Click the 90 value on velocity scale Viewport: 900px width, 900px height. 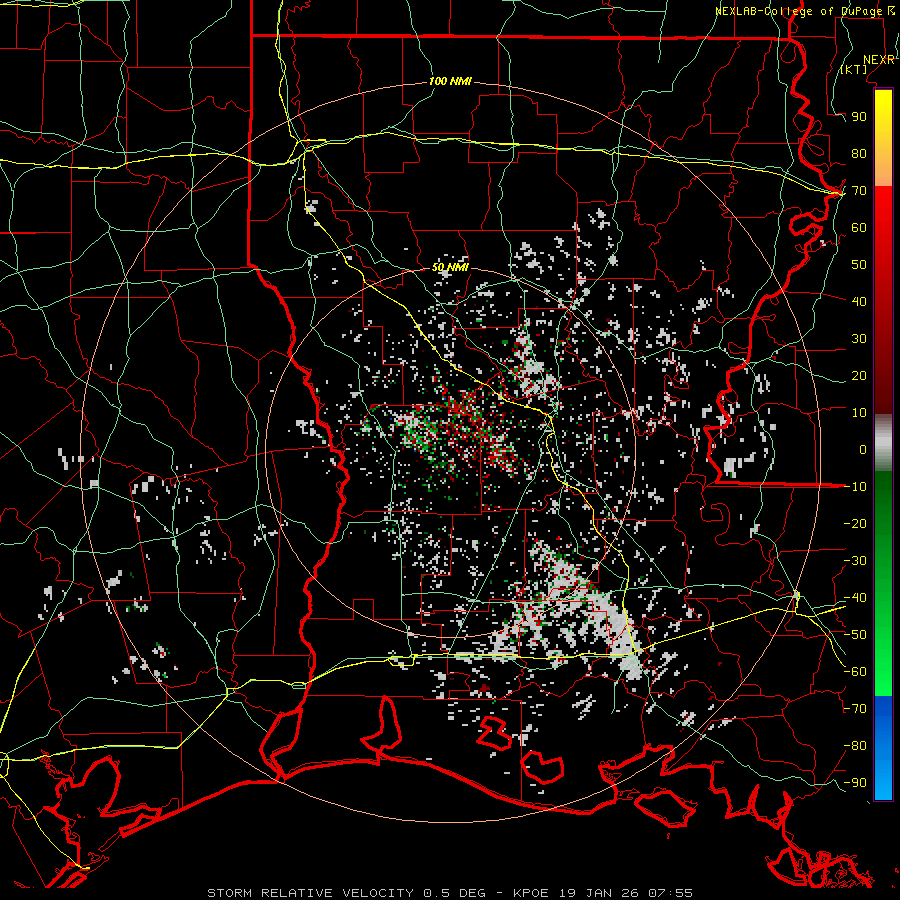(859, 117)
